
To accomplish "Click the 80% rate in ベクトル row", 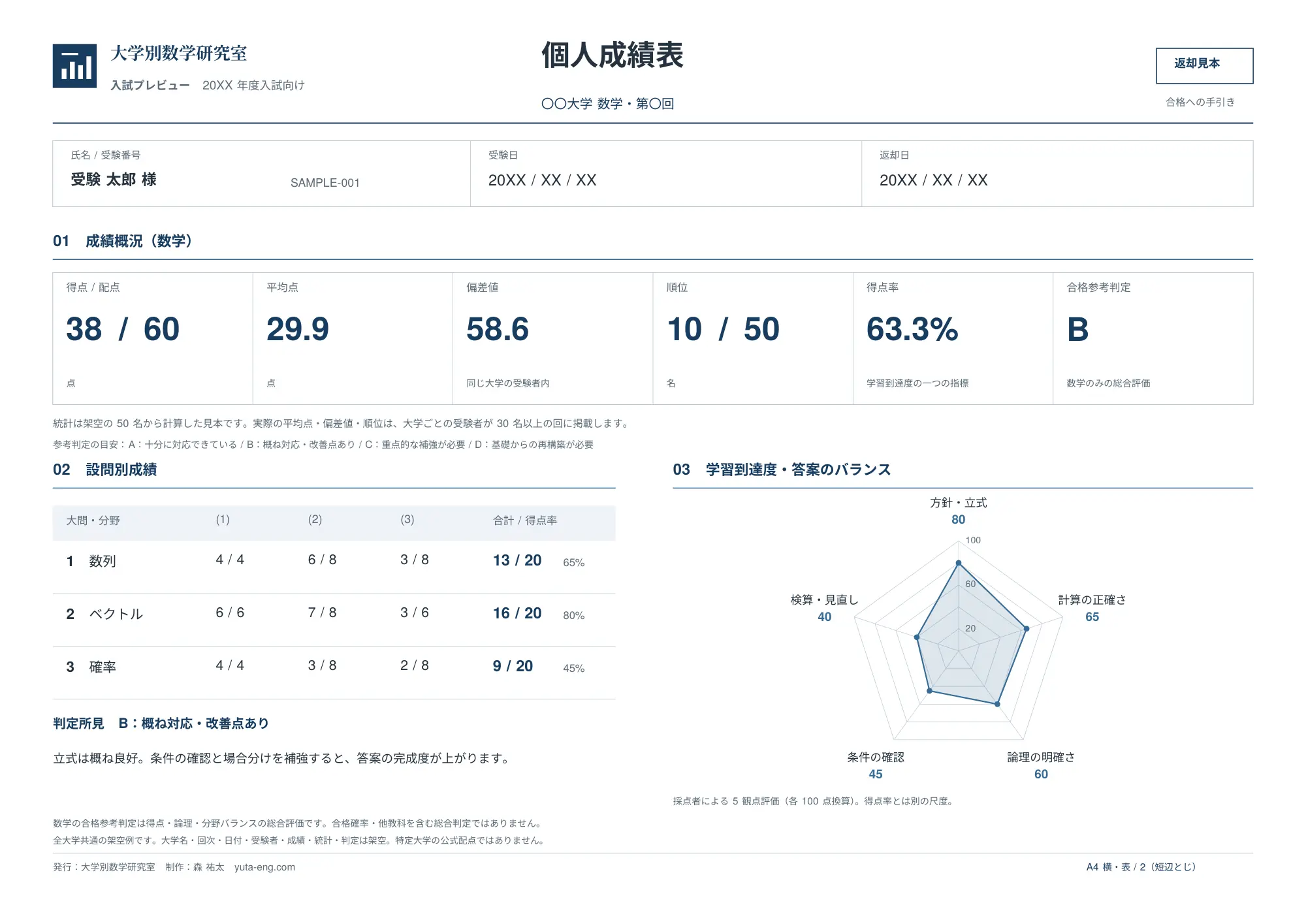I will pos(574,615).
